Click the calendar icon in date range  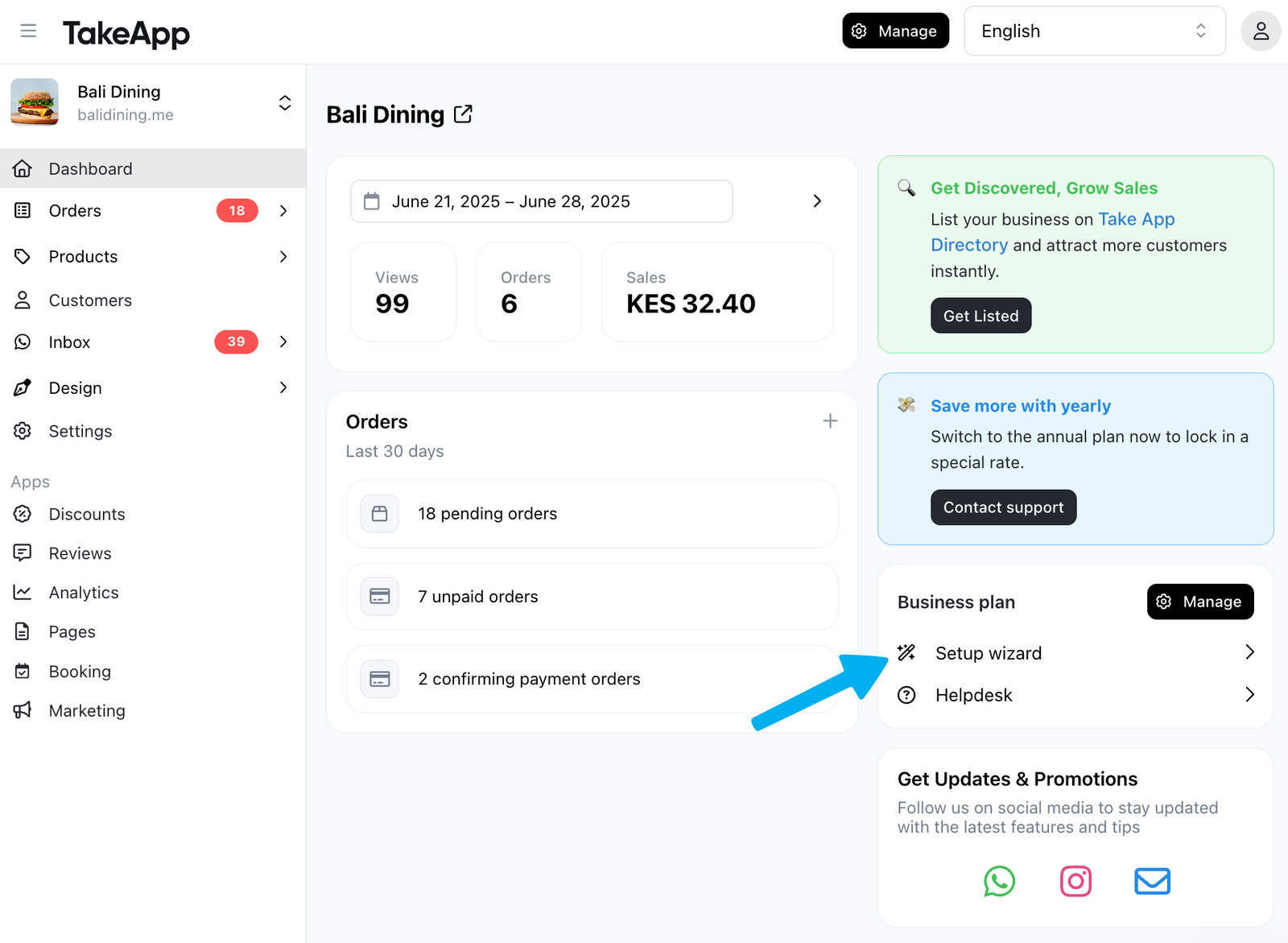pos(372,201)
